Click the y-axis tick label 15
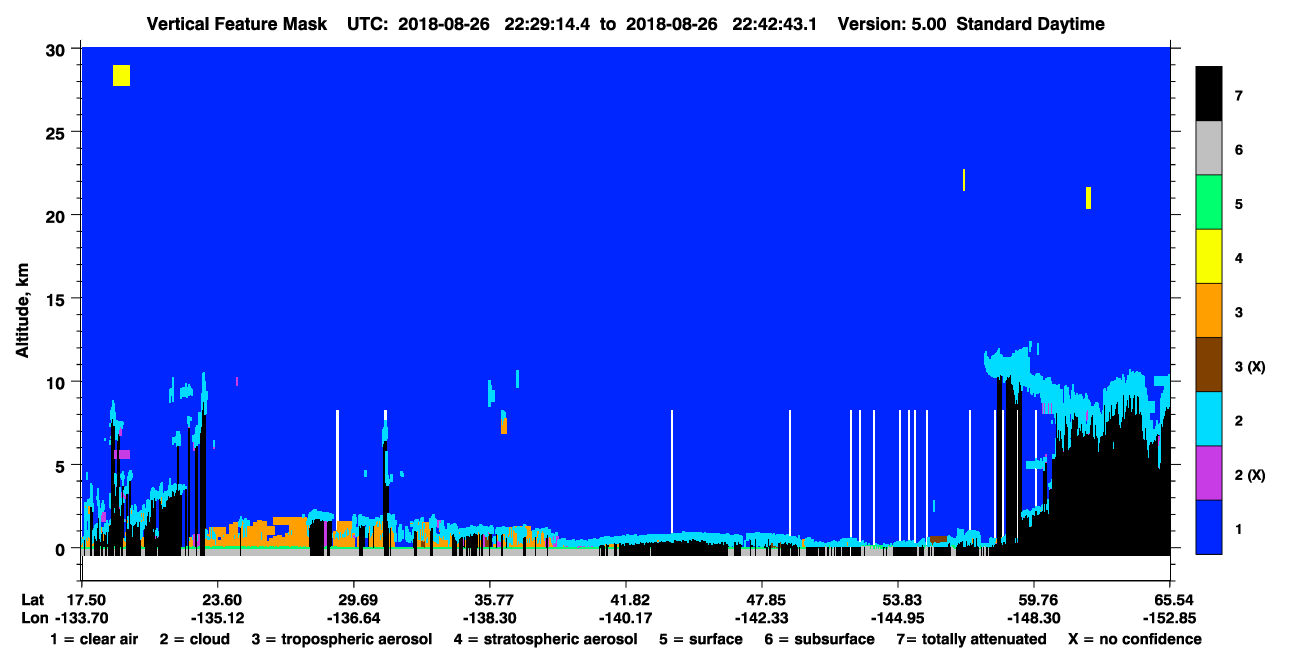The height and width of the screenshot is (667, 1300). 56,299
